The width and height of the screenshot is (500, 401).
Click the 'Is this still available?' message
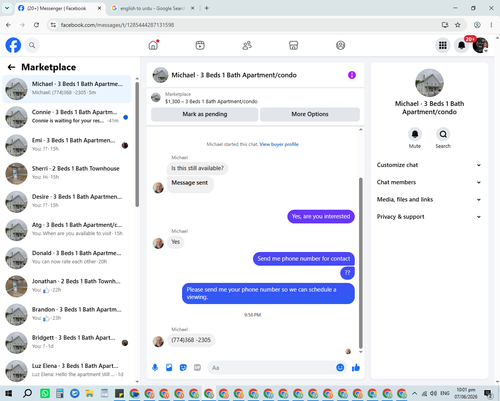coord(197,168)
